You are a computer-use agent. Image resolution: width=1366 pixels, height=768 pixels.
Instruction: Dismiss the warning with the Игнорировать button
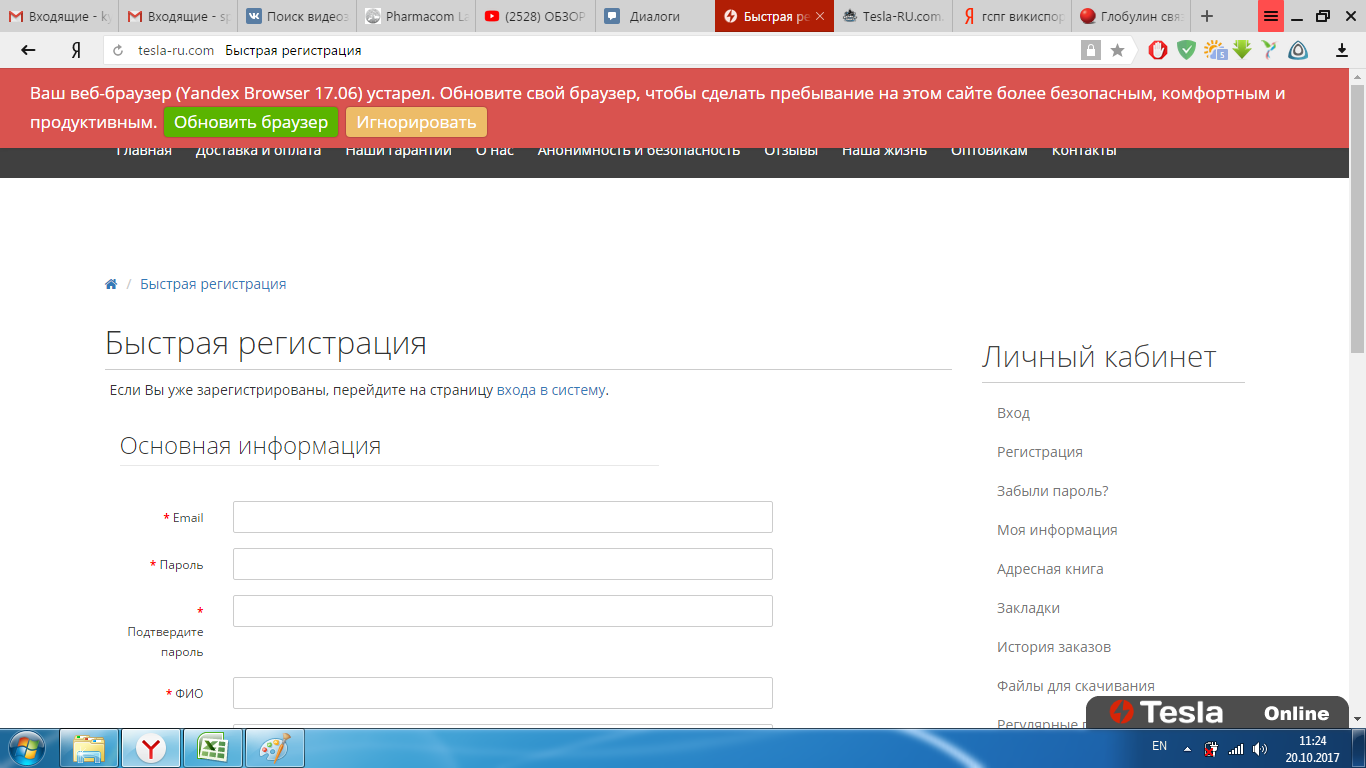click(416, 122)
